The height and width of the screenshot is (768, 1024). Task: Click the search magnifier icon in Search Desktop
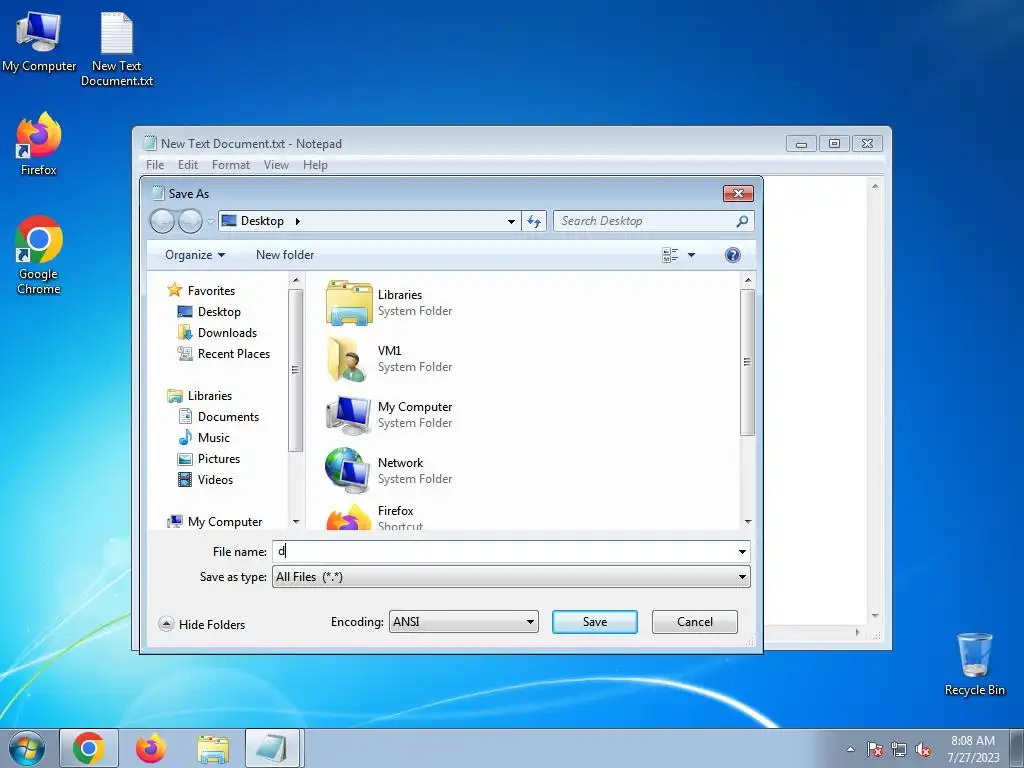pos(742,221)
